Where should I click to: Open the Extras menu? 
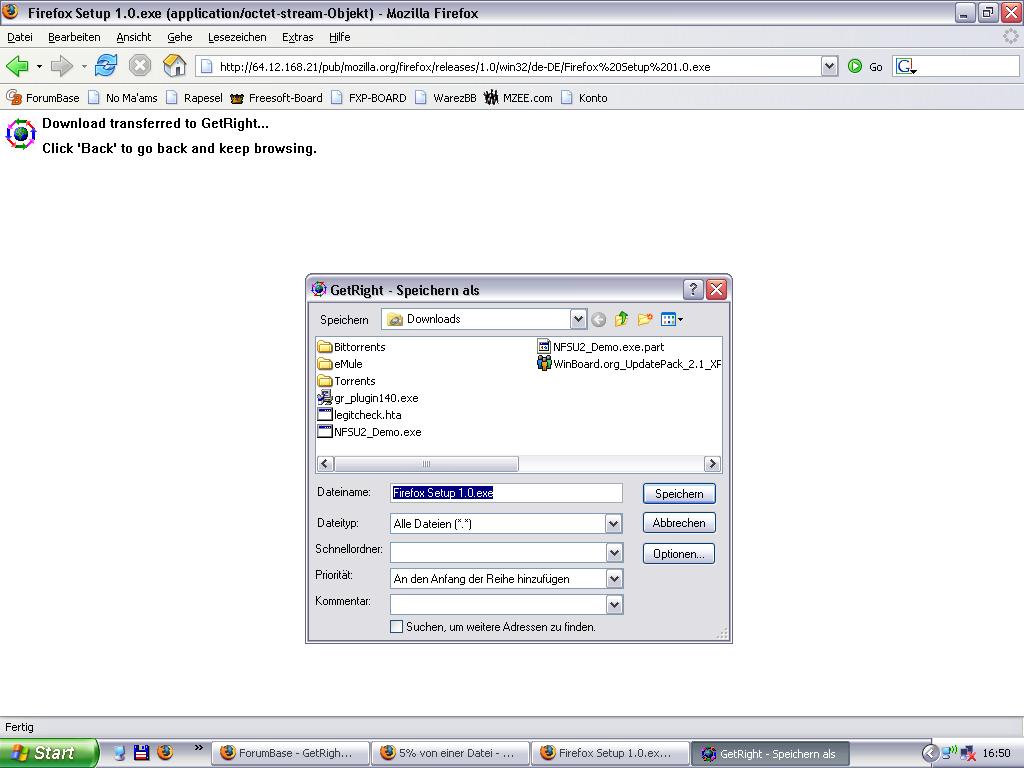click(298, 37)
